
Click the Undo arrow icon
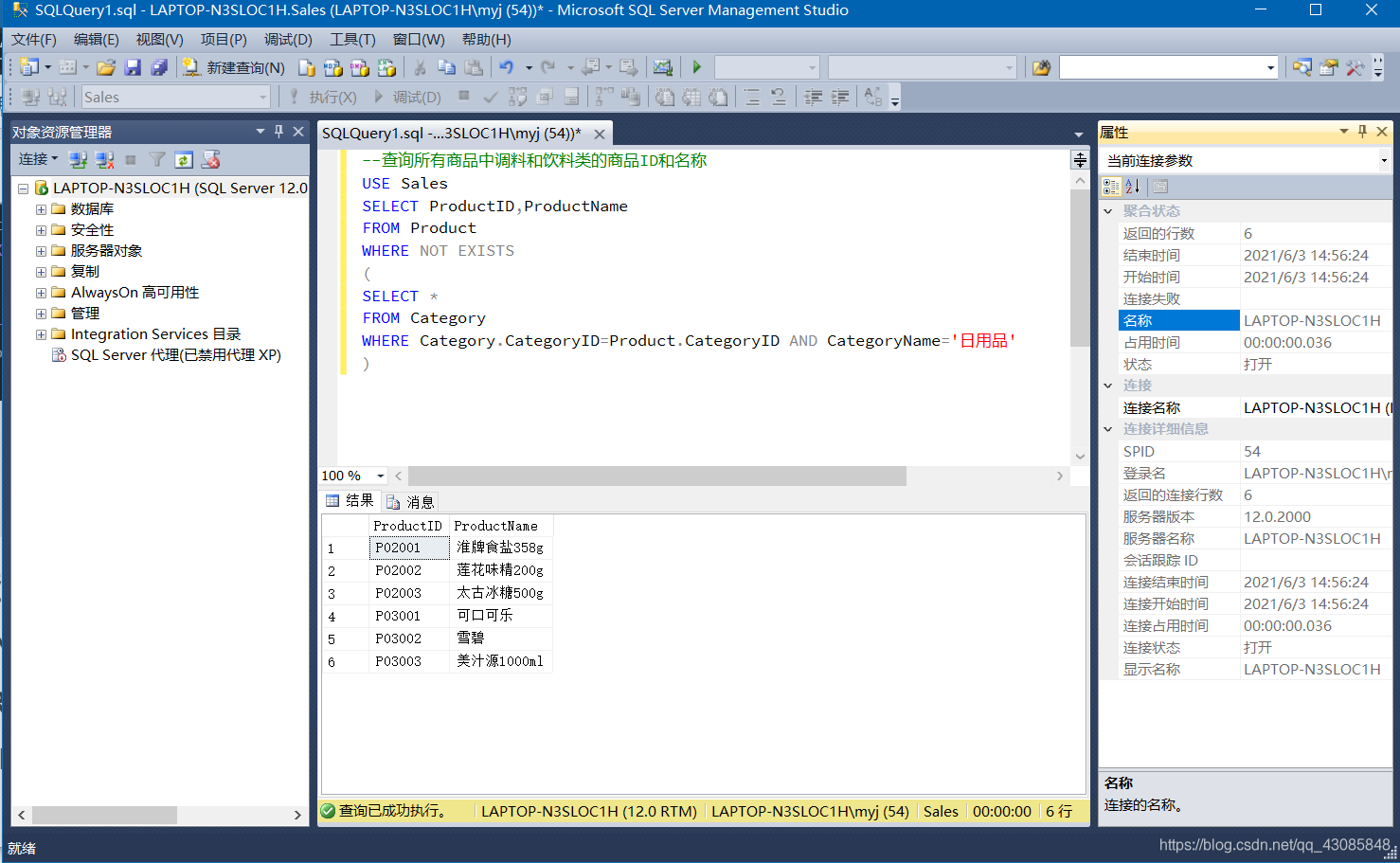point(507,67)
